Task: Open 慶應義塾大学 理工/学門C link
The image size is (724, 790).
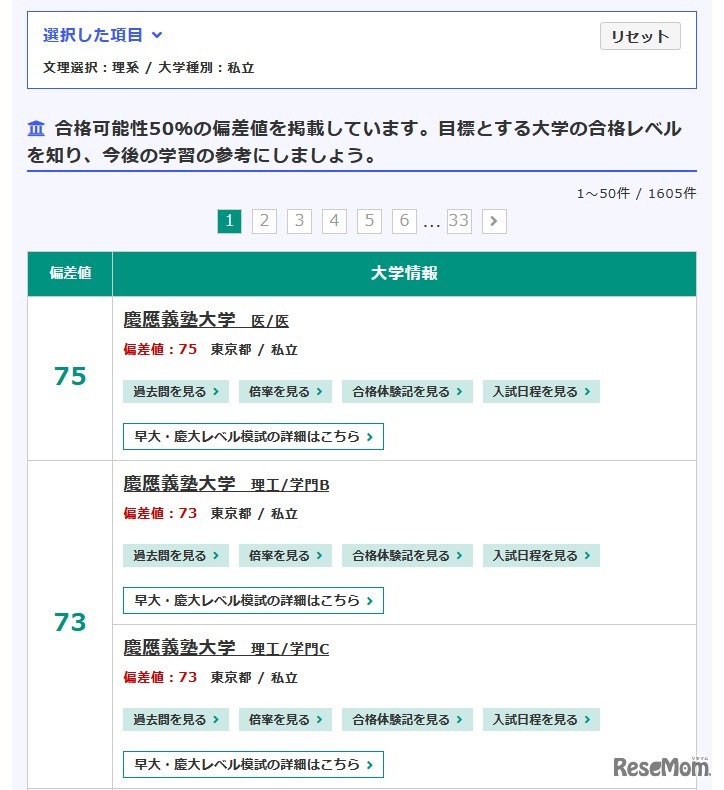Action: pyautogui.click(x=226, y=648)
